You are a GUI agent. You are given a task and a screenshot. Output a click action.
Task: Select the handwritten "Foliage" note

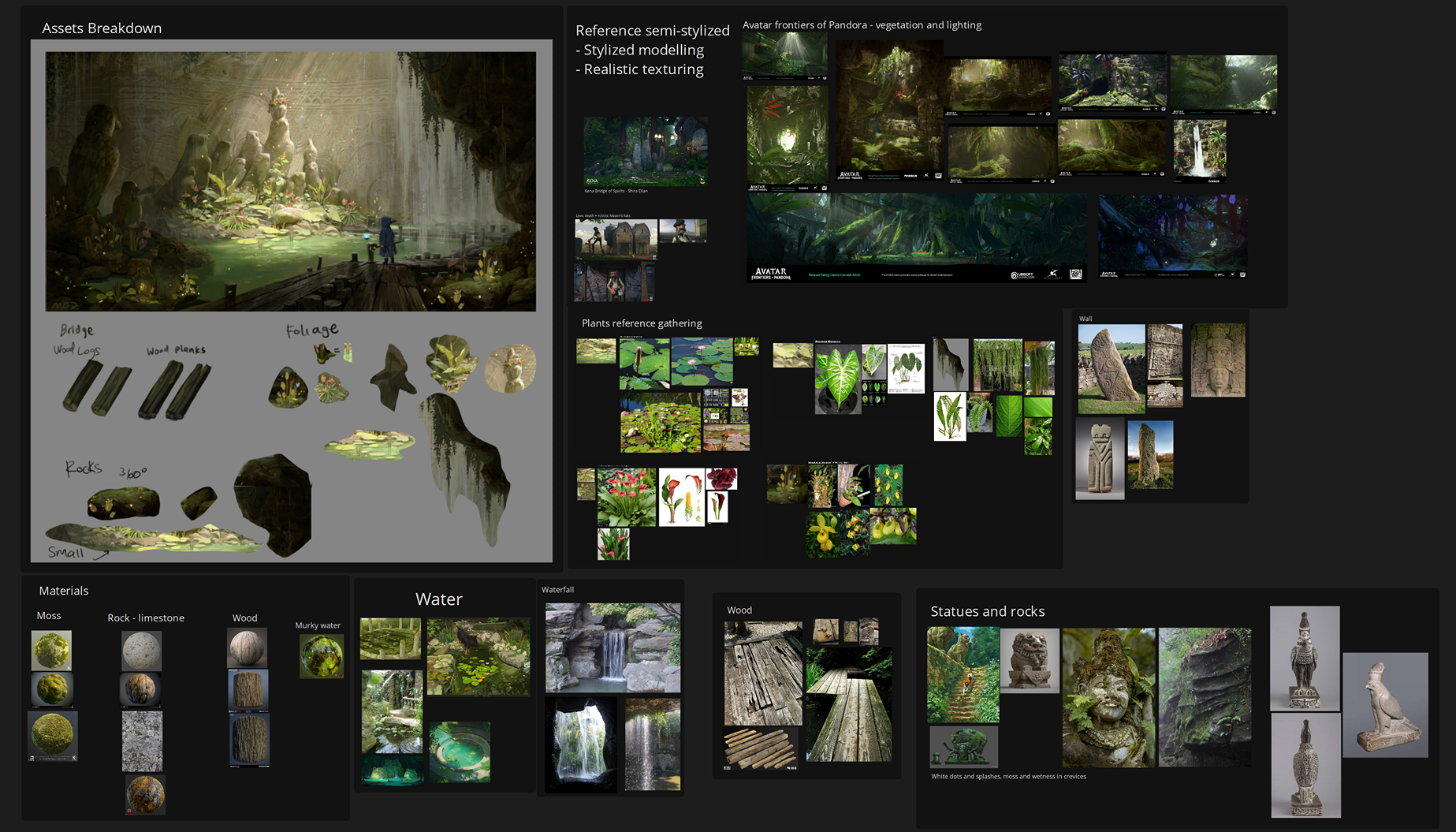312,330
